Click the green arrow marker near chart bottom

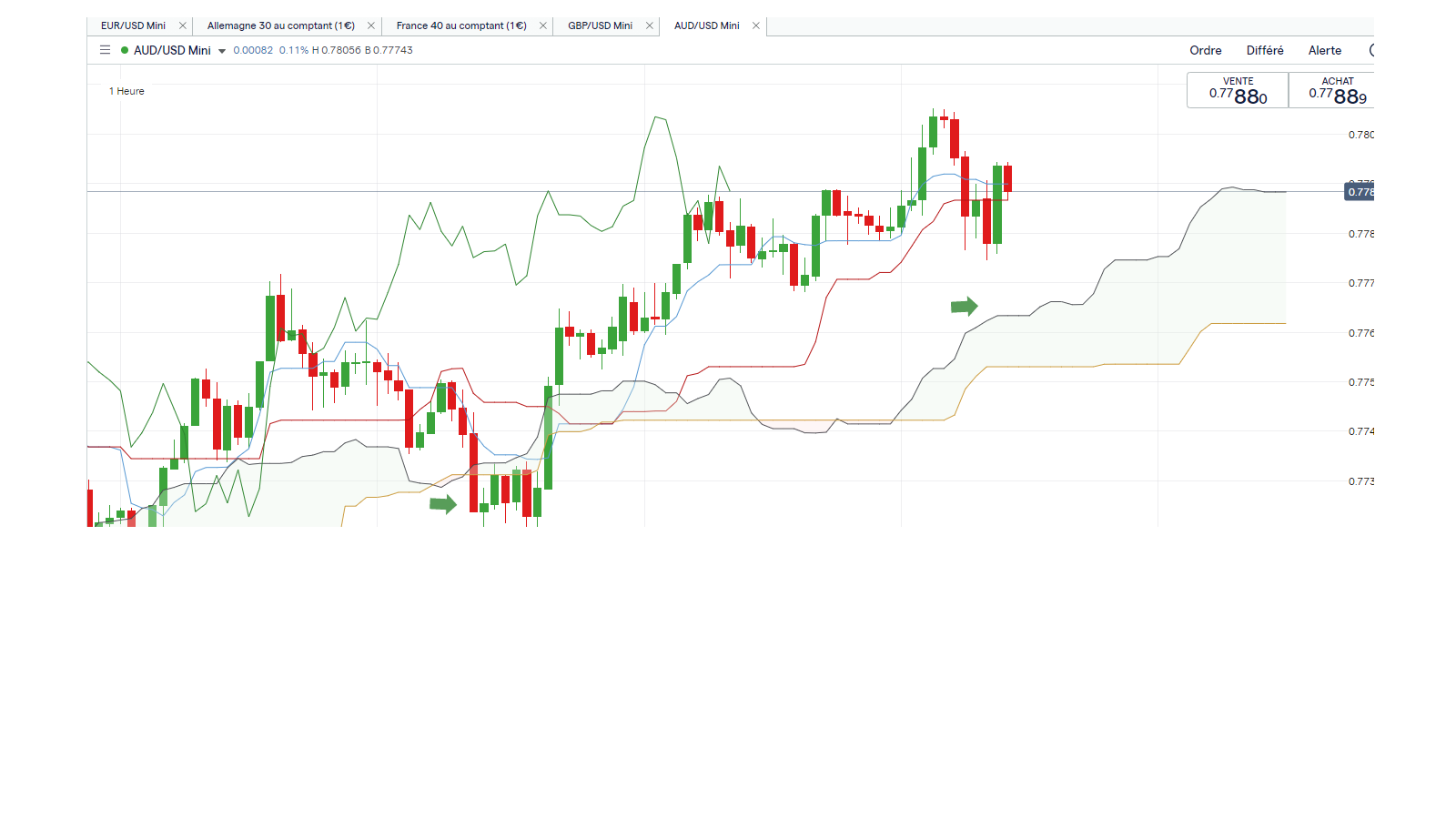443,504
